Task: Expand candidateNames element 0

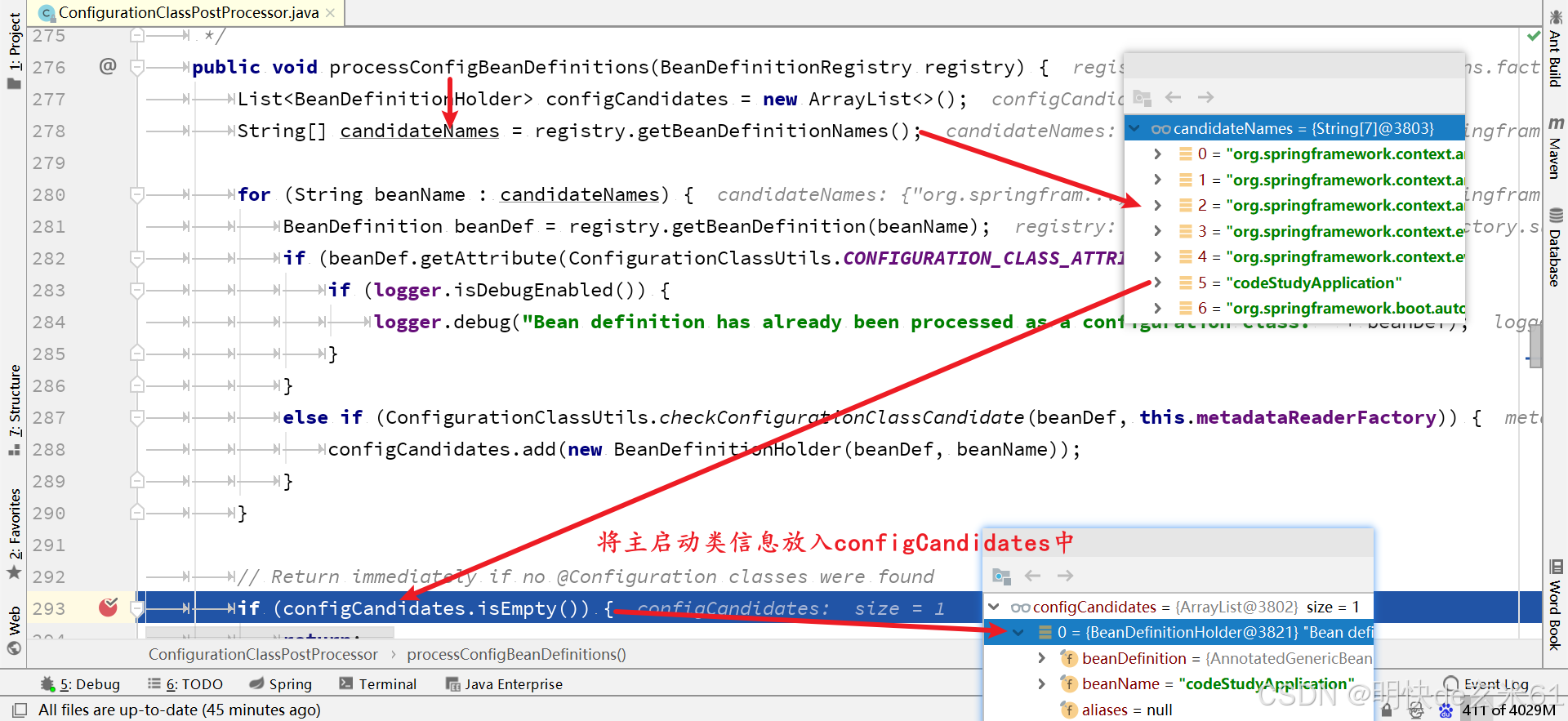Action: [x=1157, y=154]
